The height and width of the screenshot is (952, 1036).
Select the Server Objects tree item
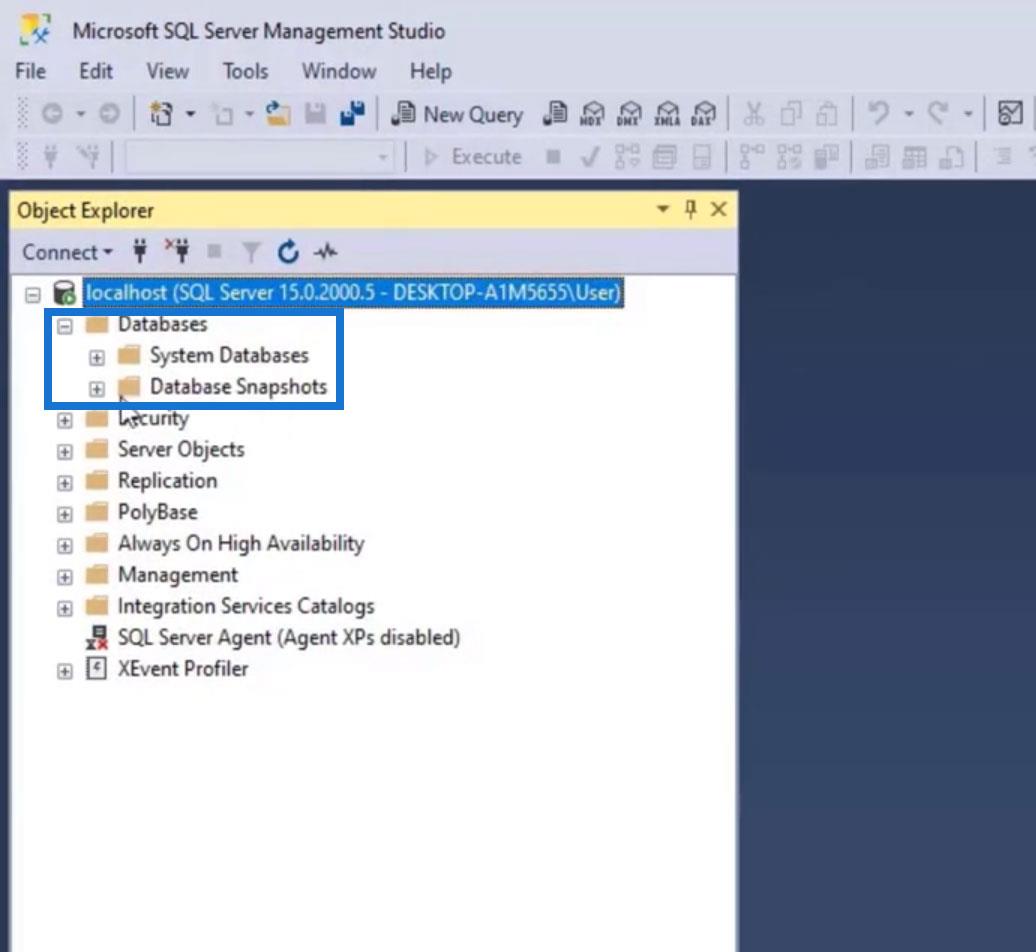181,449
